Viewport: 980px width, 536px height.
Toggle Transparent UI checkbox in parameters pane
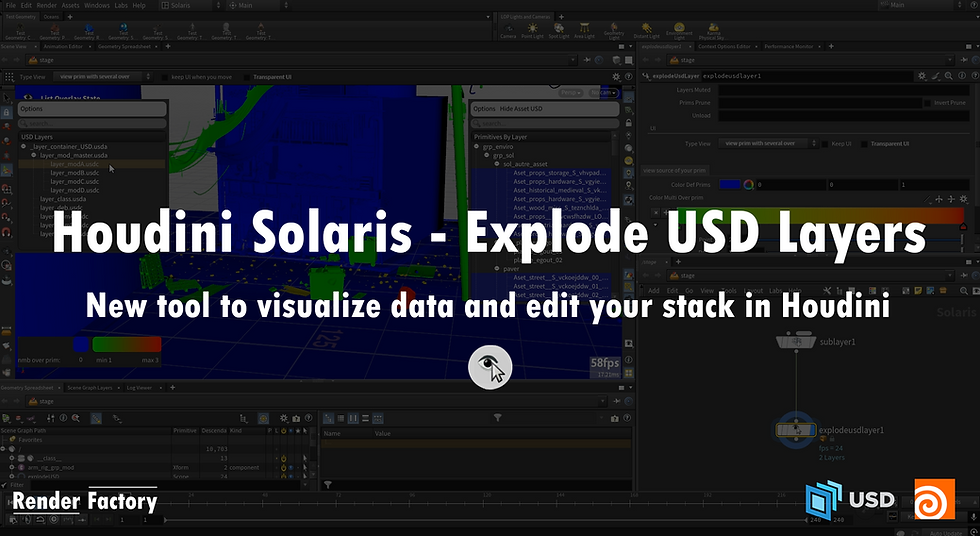pos(864,144)
